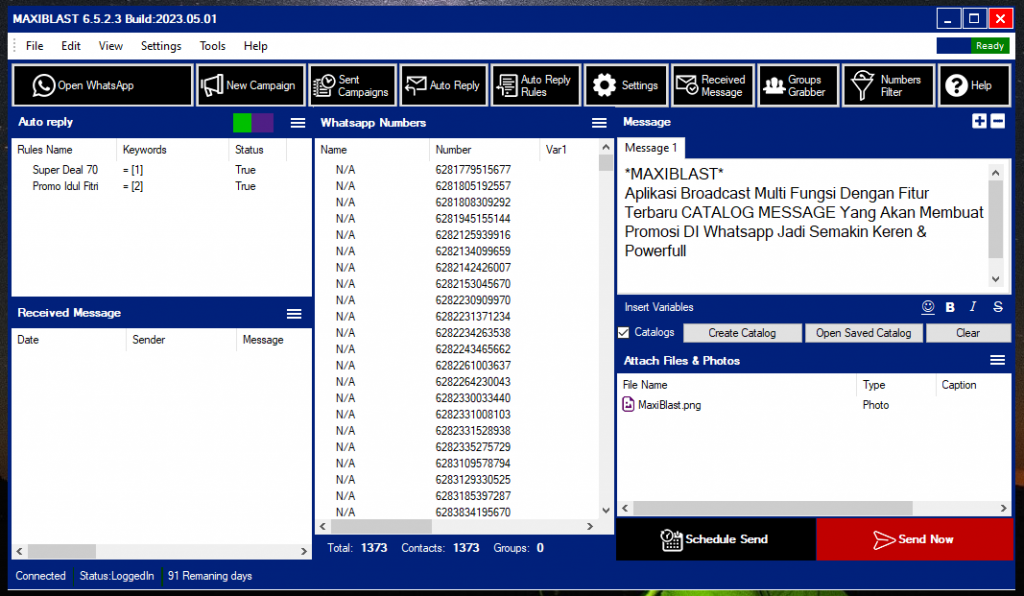Open the Attach Files & Photos menu
1024x596 pixels.
point(997,360)
